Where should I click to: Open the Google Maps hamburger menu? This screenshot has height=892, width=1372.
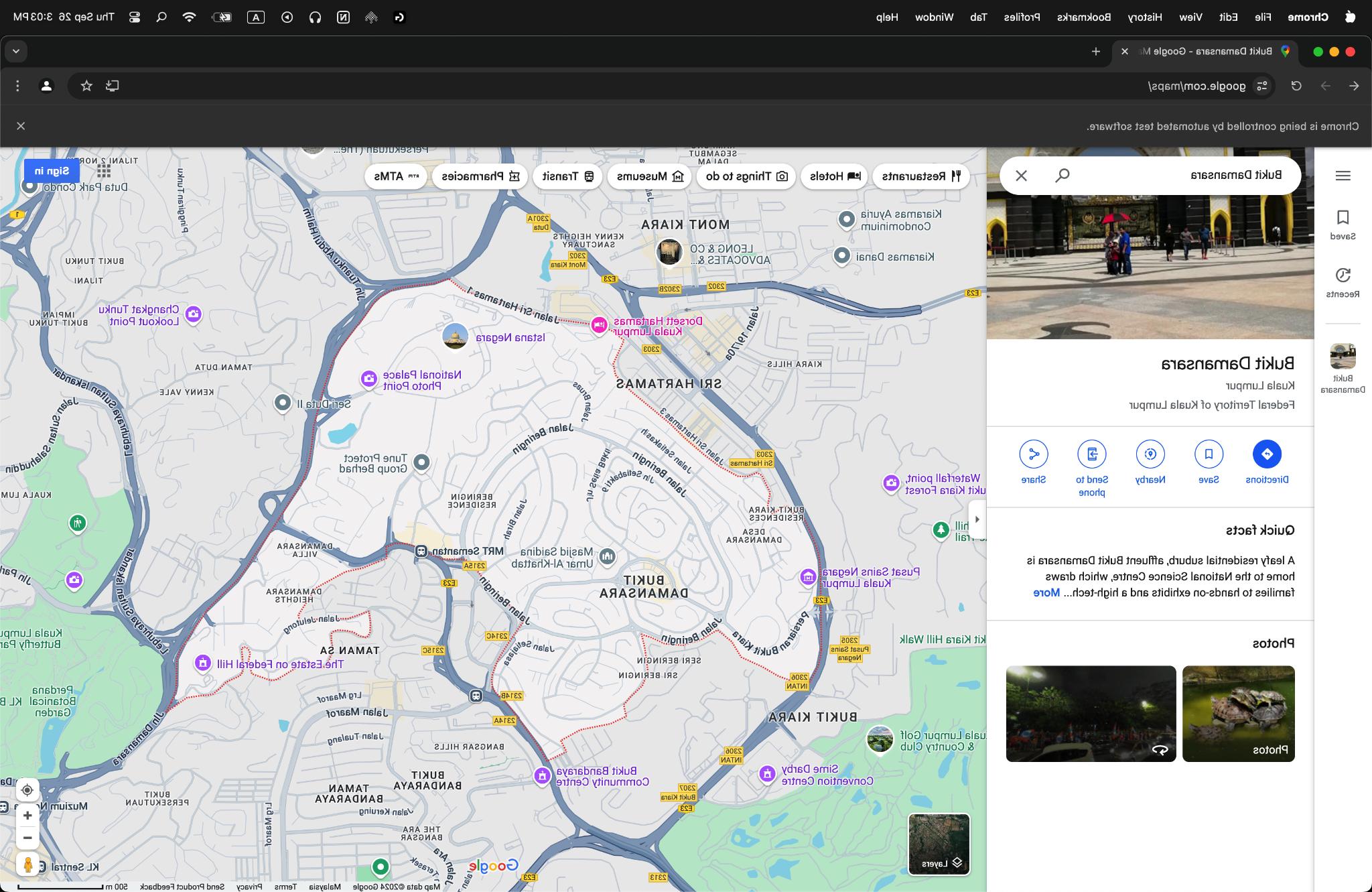pos(1343,176)
